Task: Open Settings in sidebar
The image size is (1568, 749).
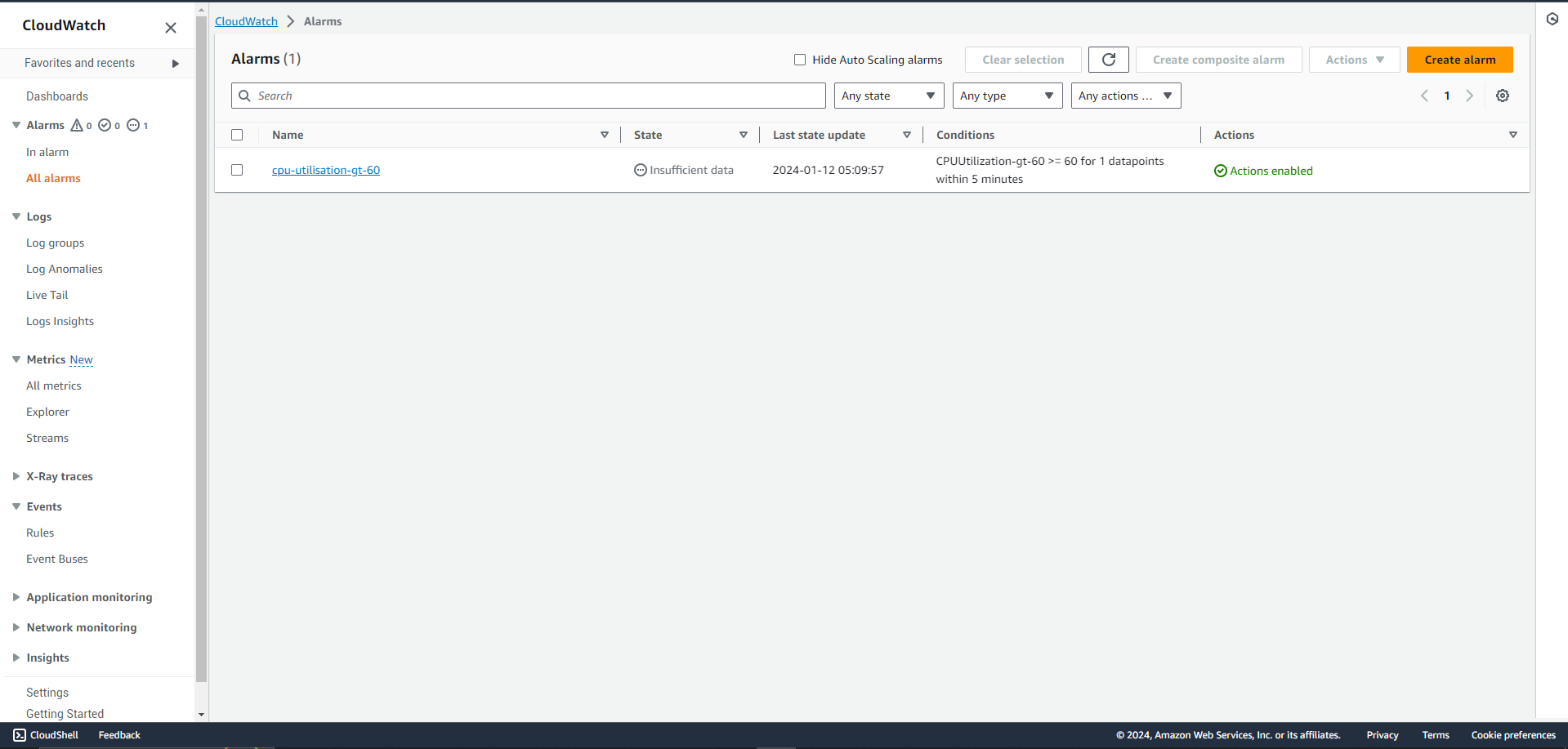Action: pyautogui.click(x=47, y=693)
